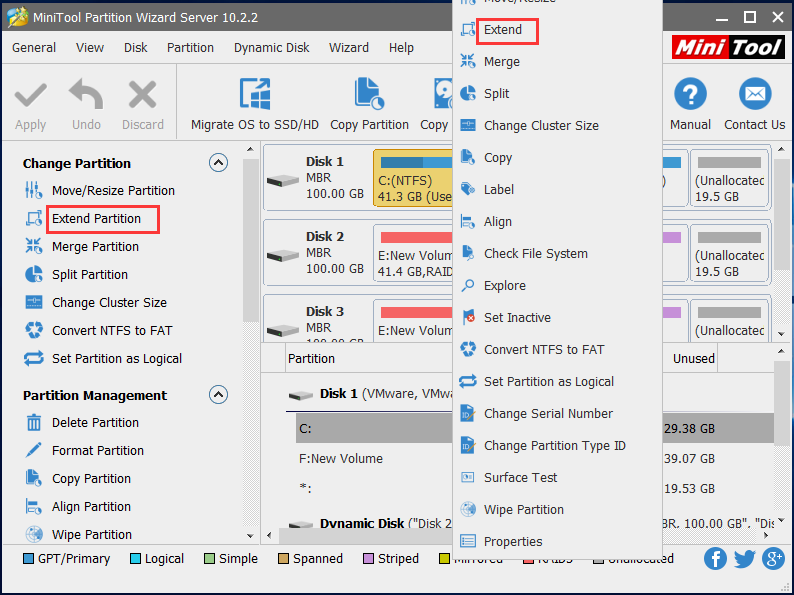Click Split Partition sidebar icon

[33, 274]
